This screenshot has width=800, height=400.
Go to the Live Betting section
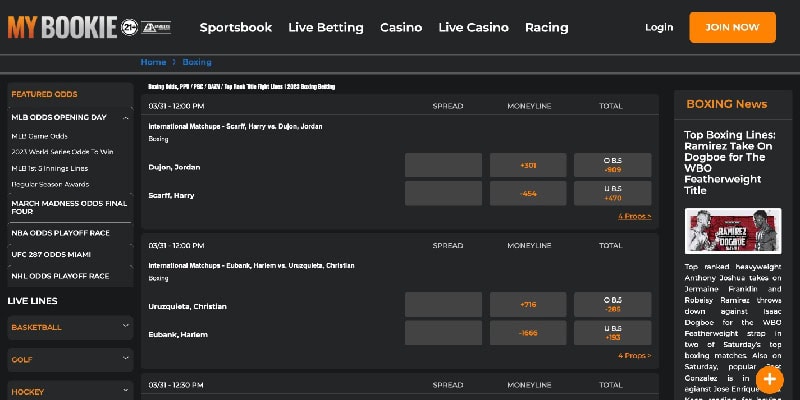point(326,28)
